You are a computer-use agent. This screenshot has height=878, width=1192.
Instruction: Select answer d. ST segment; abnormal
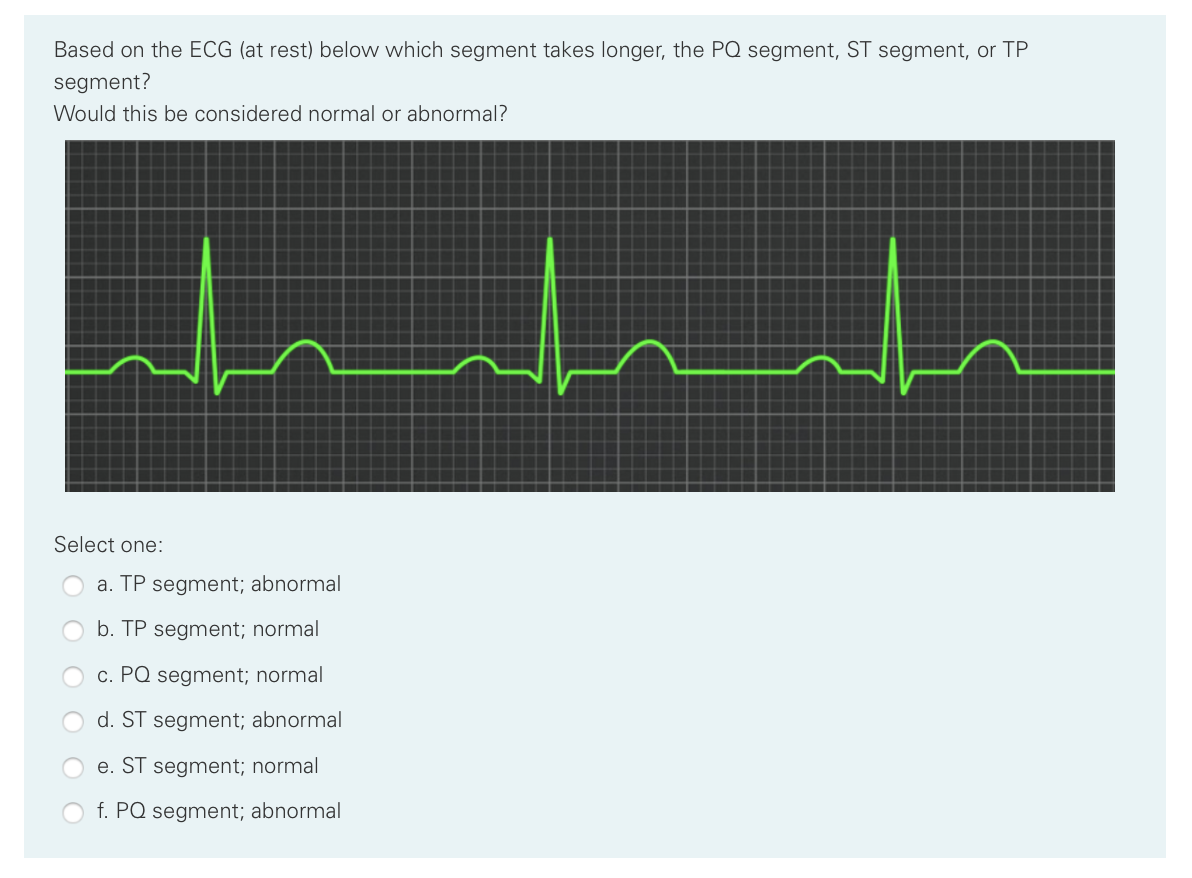(73, 721)
